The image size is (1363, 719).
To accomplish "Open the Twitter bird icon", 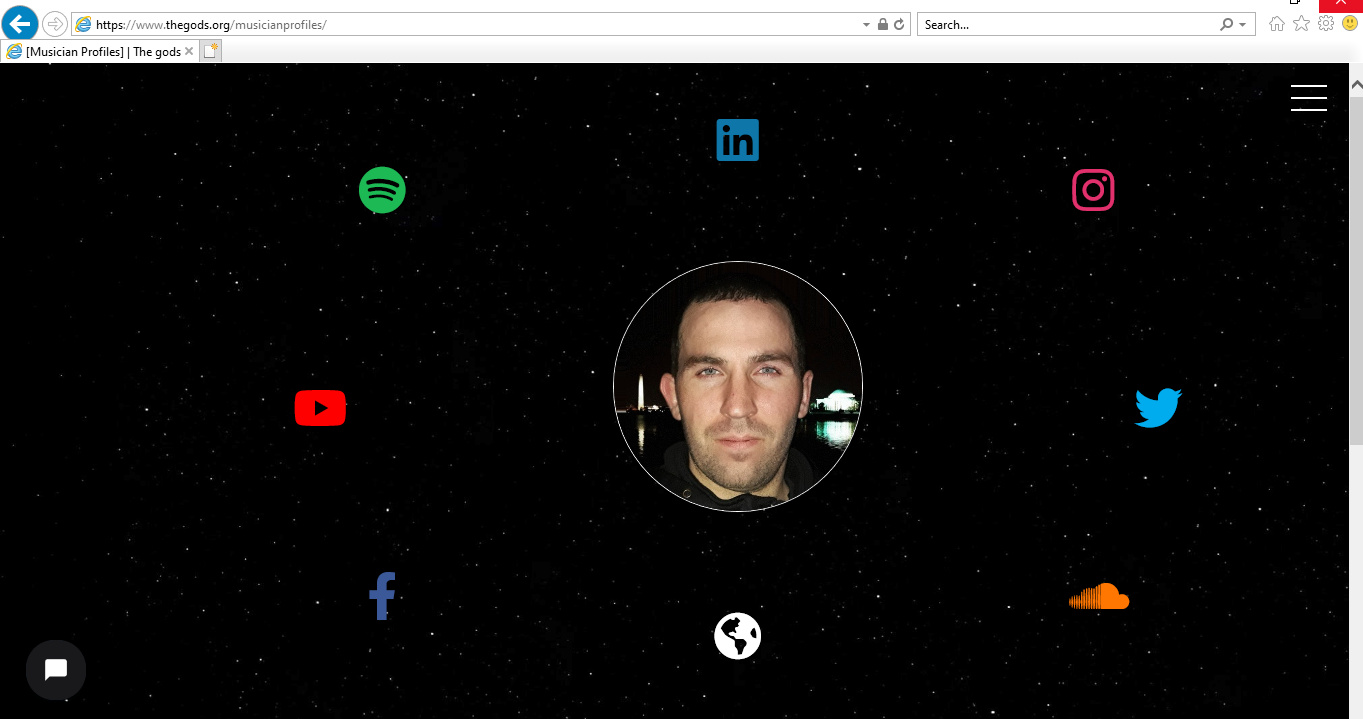I will click(x=1158, y=408).
